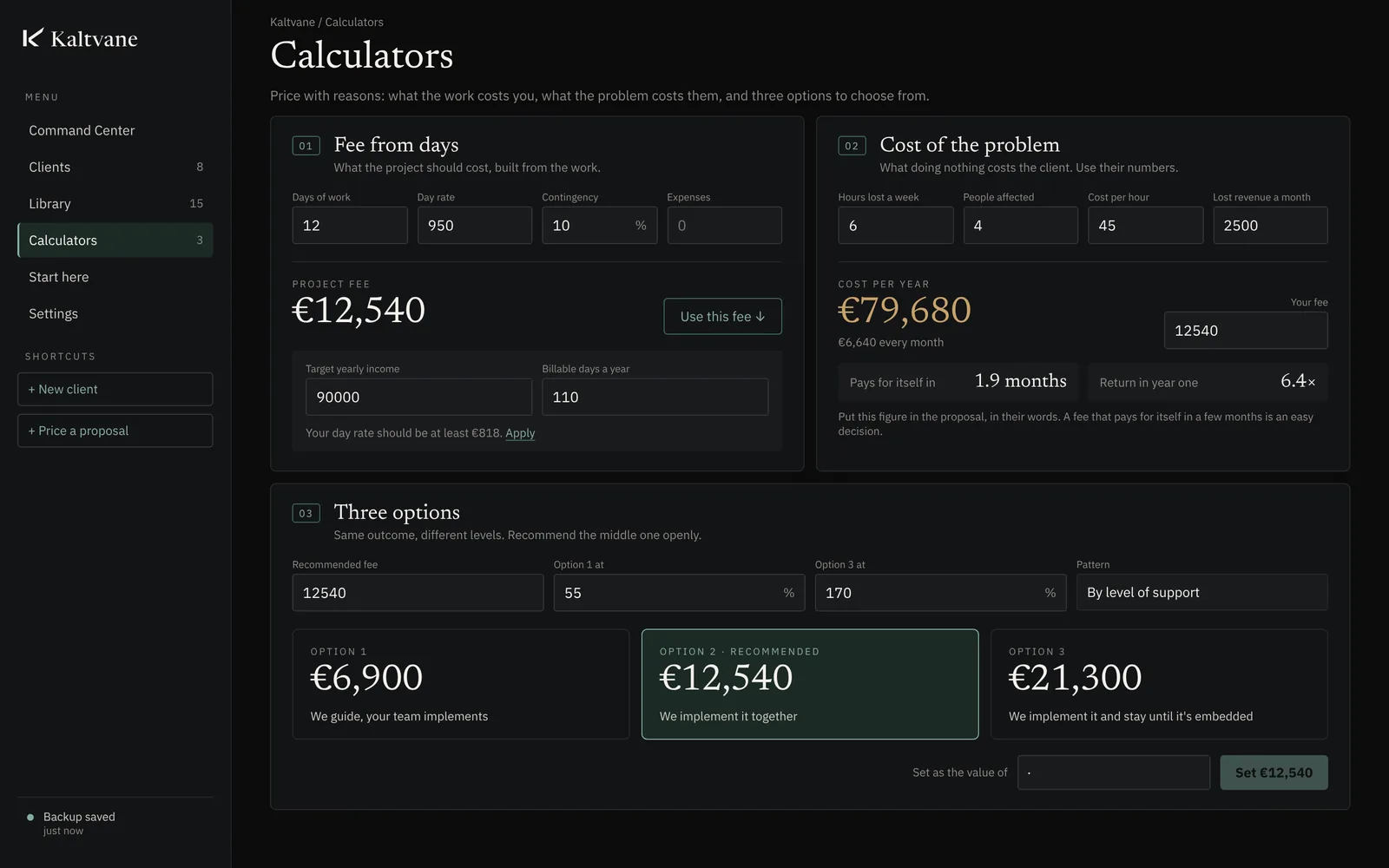The height and width of the screenshot is (868, 1389).
Task: Click the + Price a proposal shortcut
Action: [115, 431]
